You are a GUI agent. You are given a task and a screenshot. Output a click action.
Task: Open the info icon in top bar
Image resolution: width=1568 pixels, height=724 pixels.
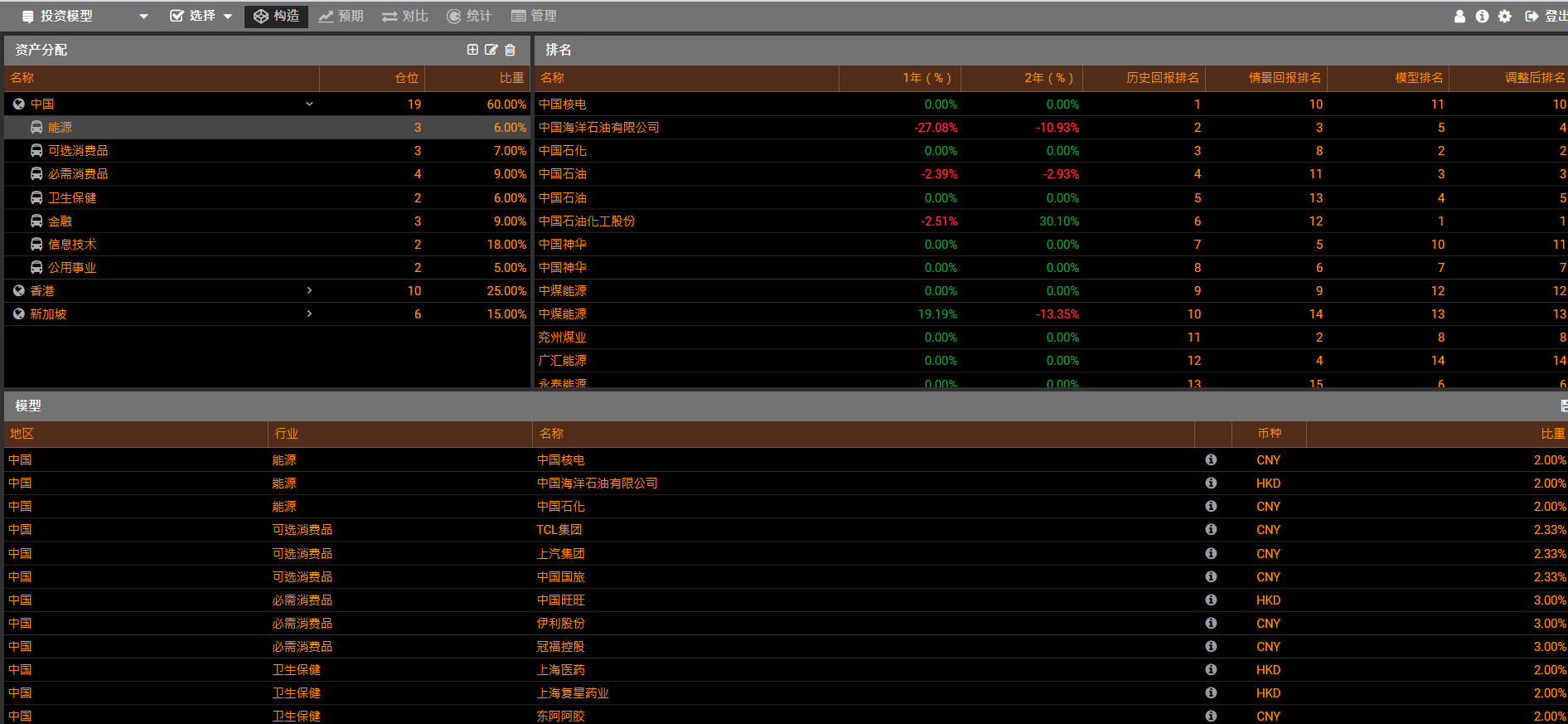(1482, 16)
